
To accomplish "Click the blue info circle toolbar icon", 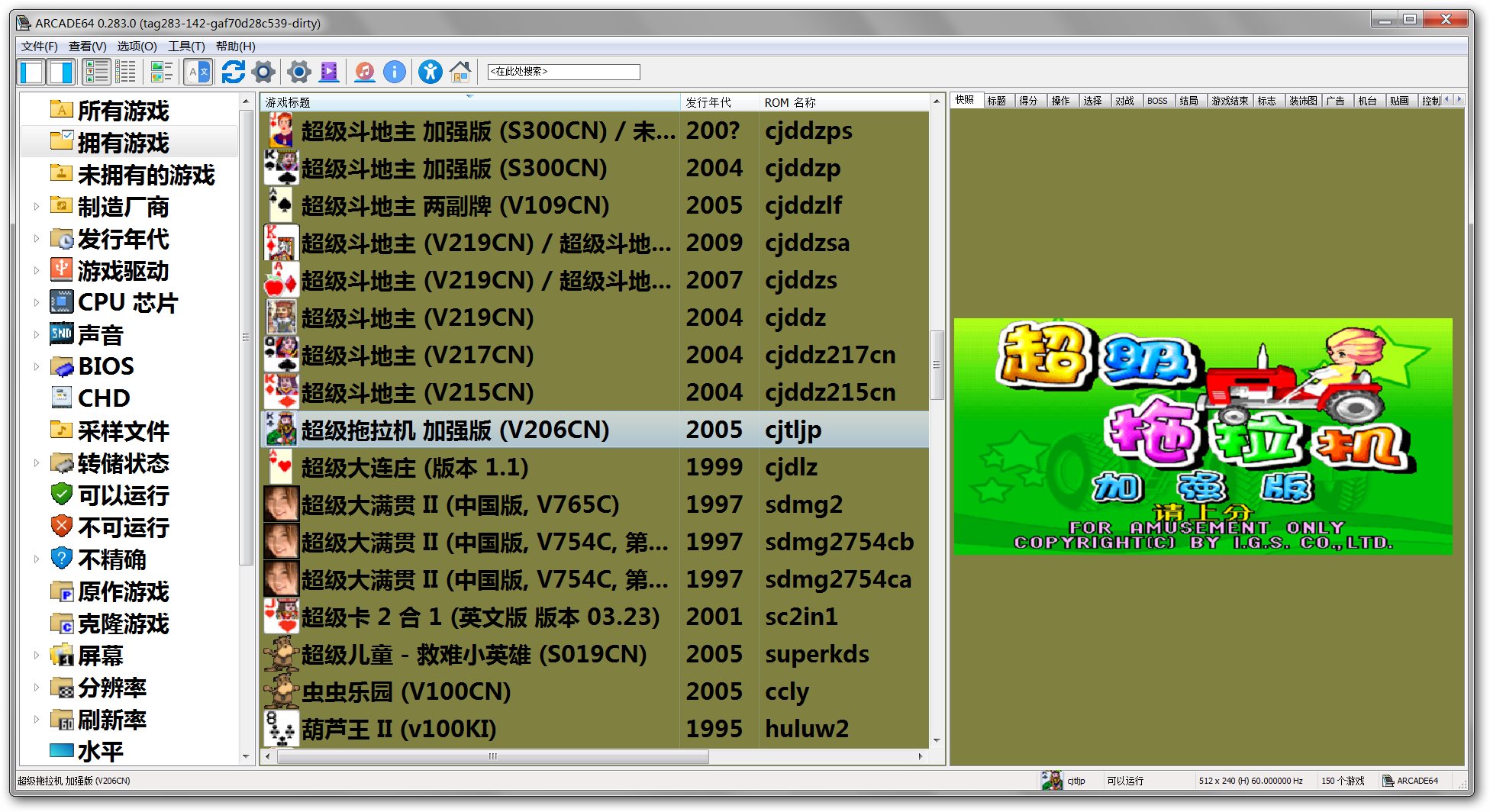I will pyautogui.click(x=394, y=72).
